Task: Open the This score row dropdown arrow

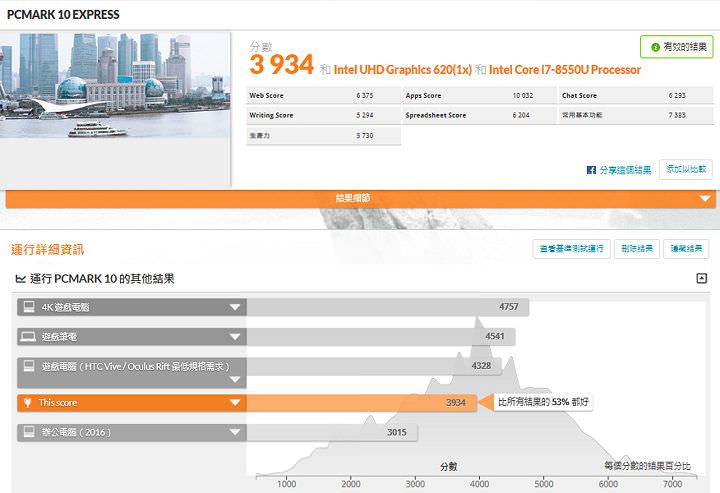Action: [x=235, y=402]
